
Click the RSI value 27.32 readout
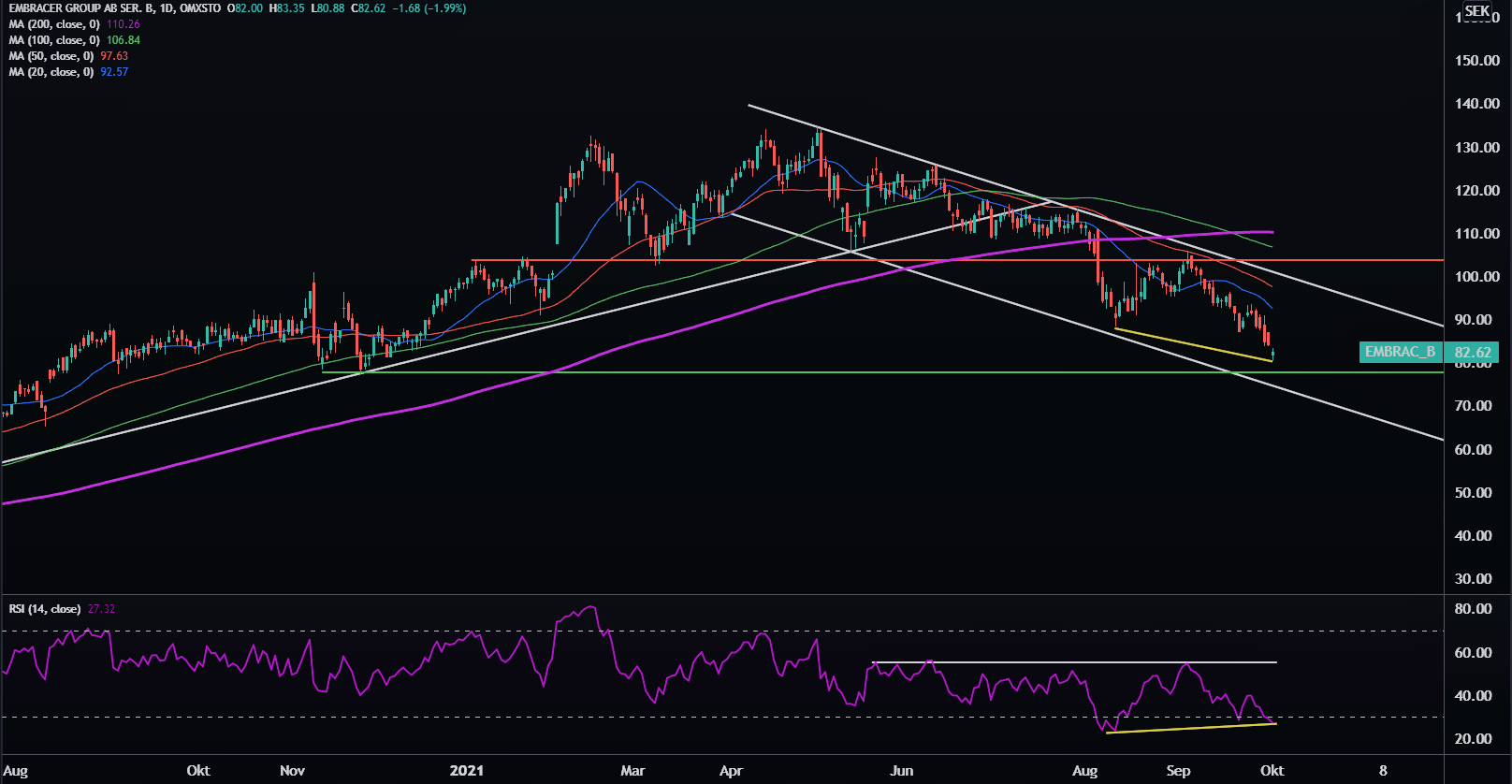pyautogui.click(x=101, y=609)
